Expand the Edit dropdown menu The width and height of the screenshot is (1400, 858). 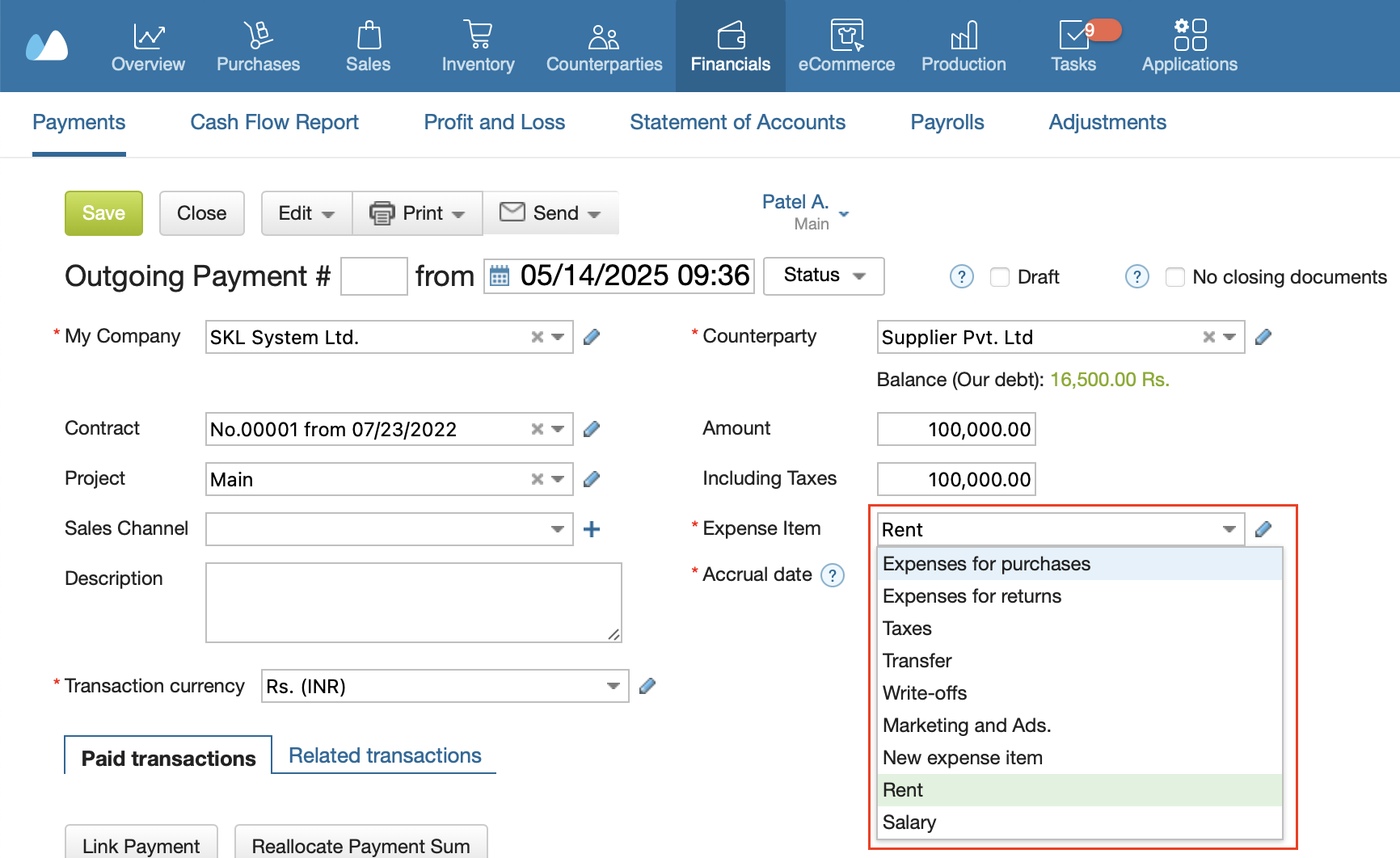click(306, 213)
